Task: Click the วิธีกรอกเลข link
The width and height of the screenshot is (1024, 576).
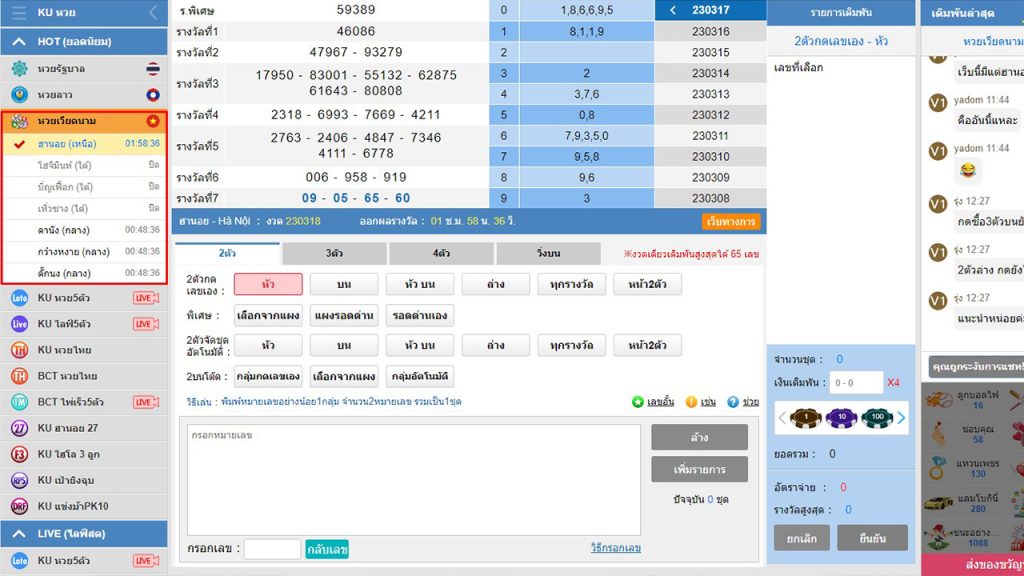Action: click(615, 548)
